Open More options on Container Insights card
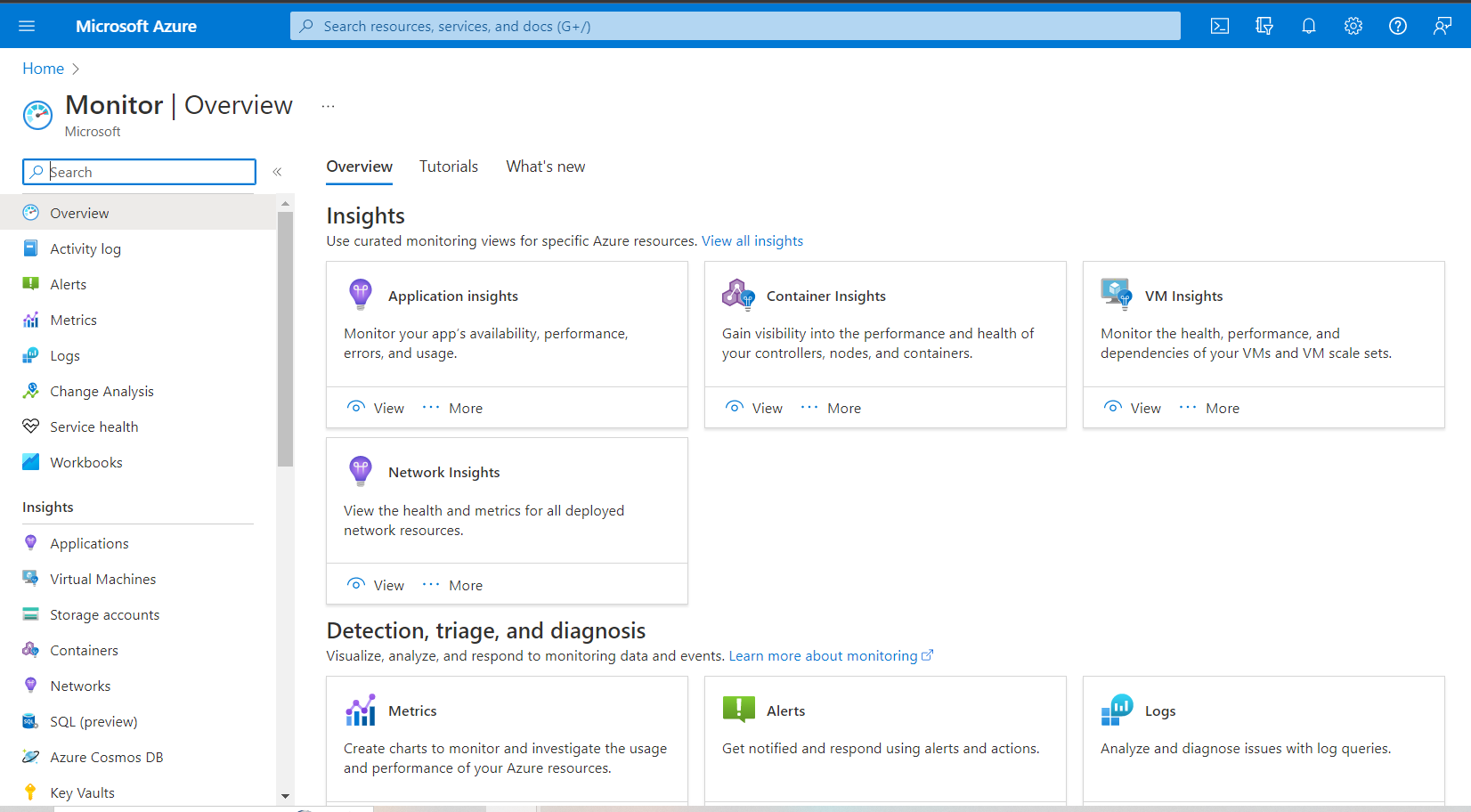This screenshot has height=812, width=1471. [x=831, y=408]
